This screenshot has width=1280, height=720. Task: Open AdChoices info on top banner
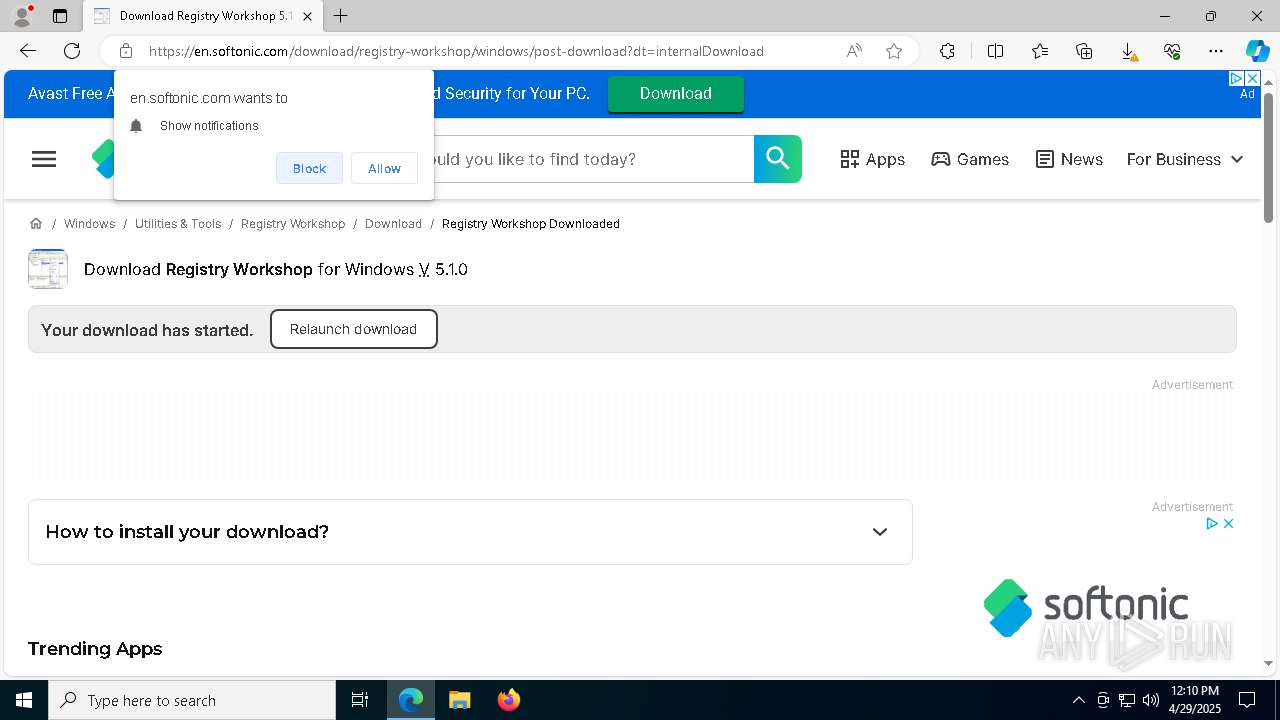coord(1236,78)
